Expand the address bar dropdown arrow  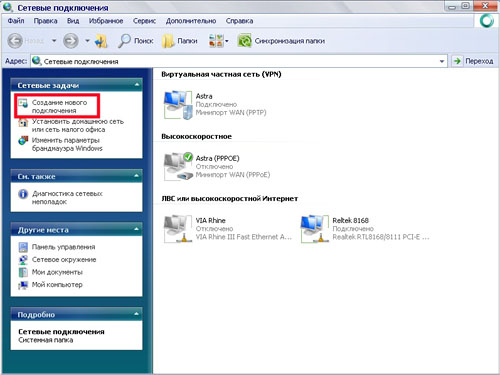coord(442,61)
